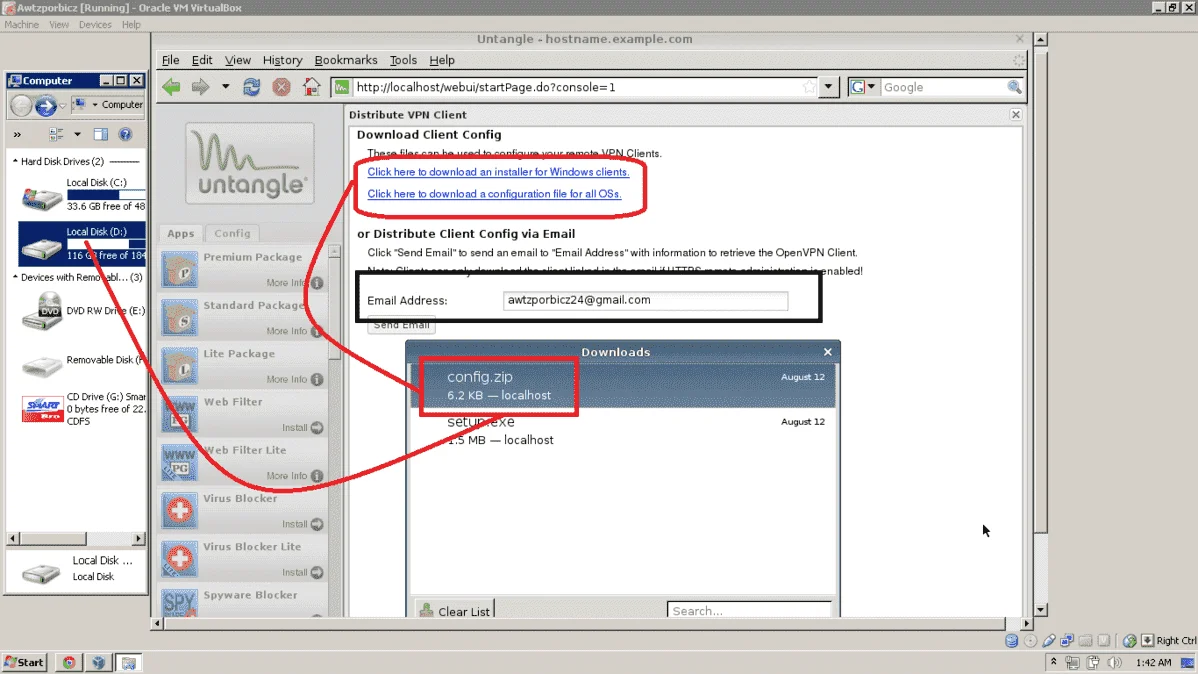This screenshot has height=674, width=1198.
Task: Select config.zip in Downloads list
Action: [623, 385]
